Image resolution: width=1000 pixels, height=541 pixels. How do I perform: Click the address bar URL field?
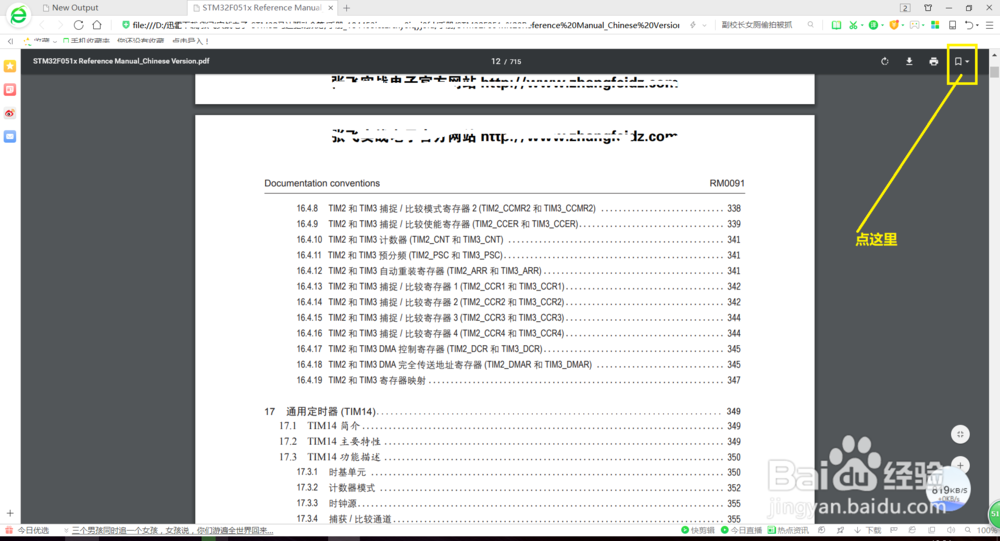pyautogui.click(x=406, y=25)
